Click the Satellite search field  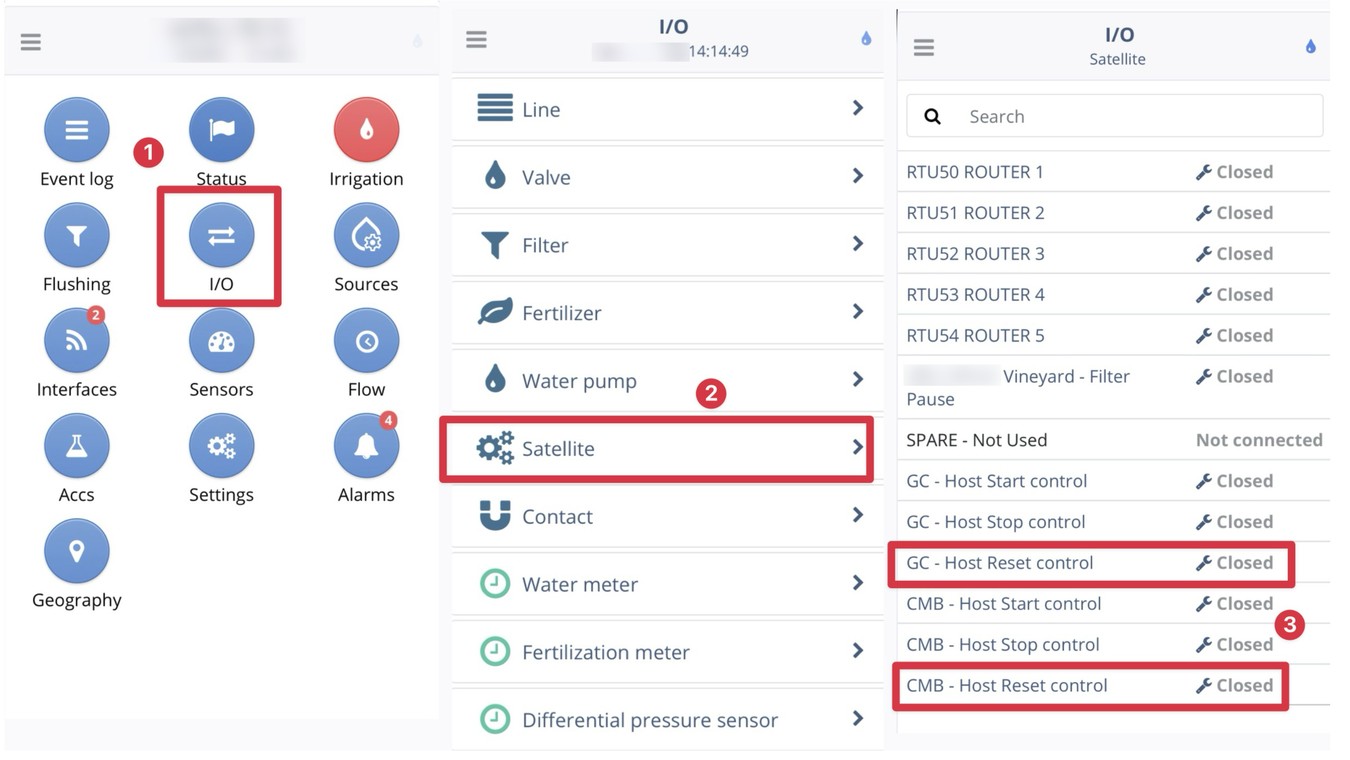tap(1130, 117)
